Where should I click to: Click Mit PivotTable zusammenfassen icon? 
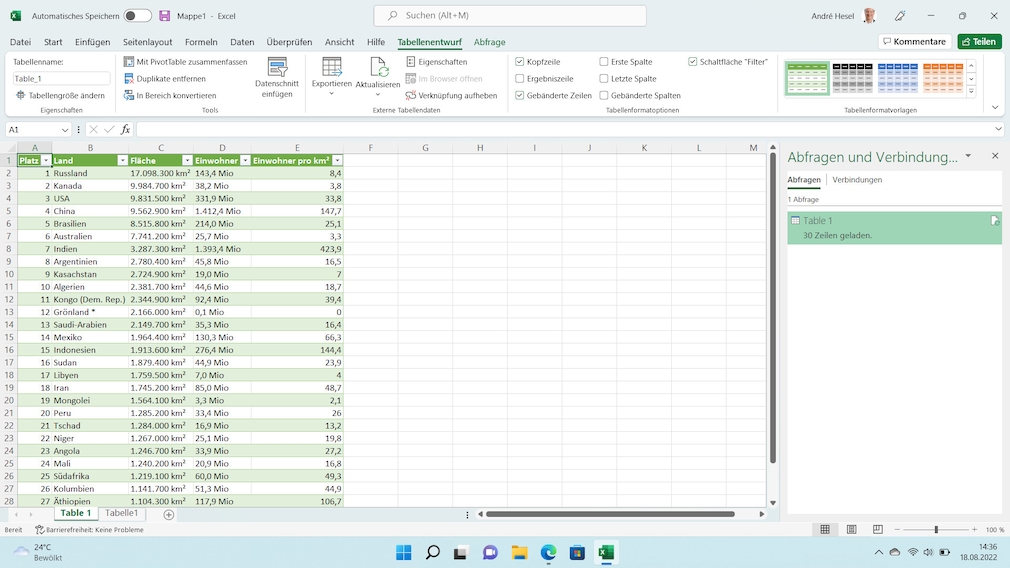coord(129,62)
